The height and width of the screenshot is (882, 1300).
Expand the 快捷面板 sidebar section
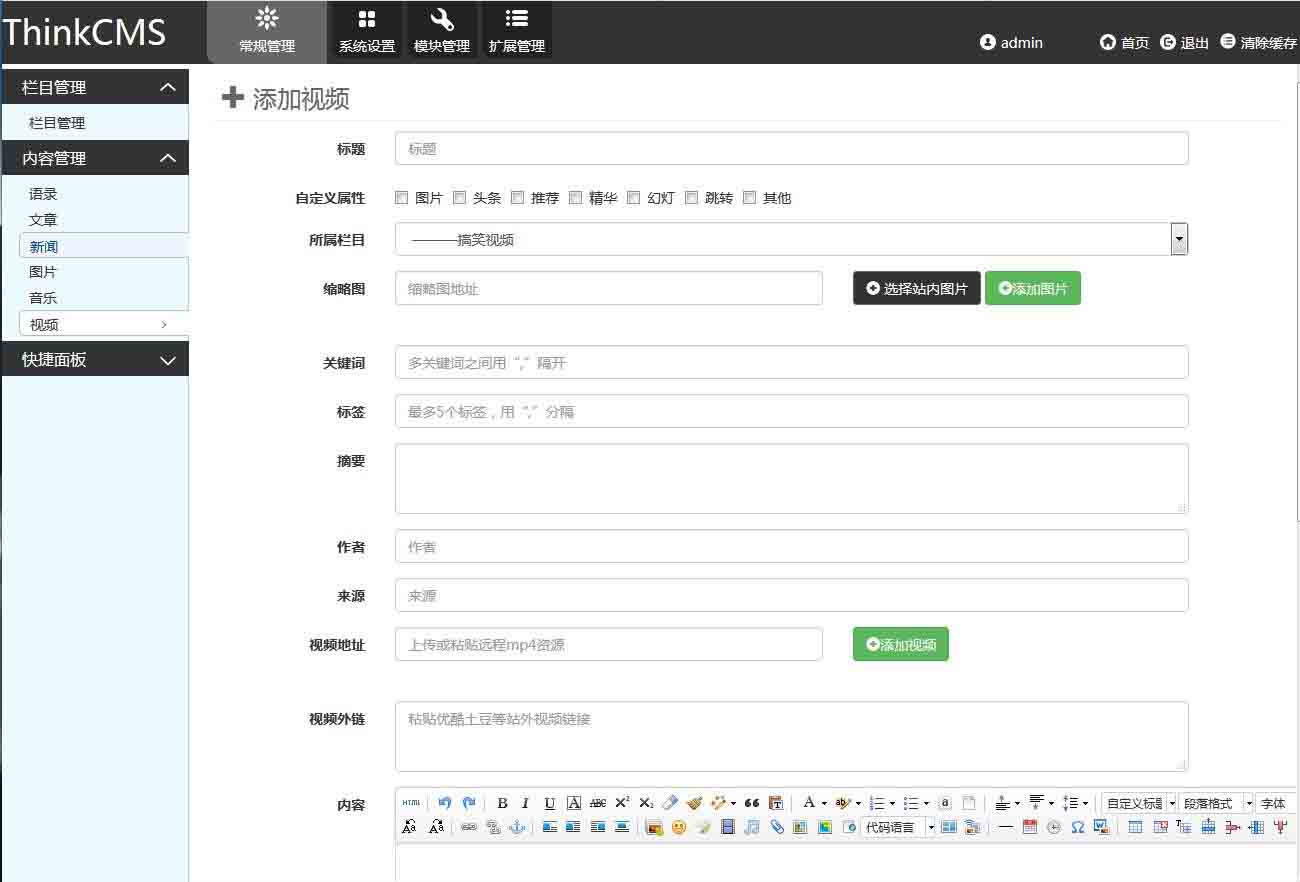click(x=168, y=360)
